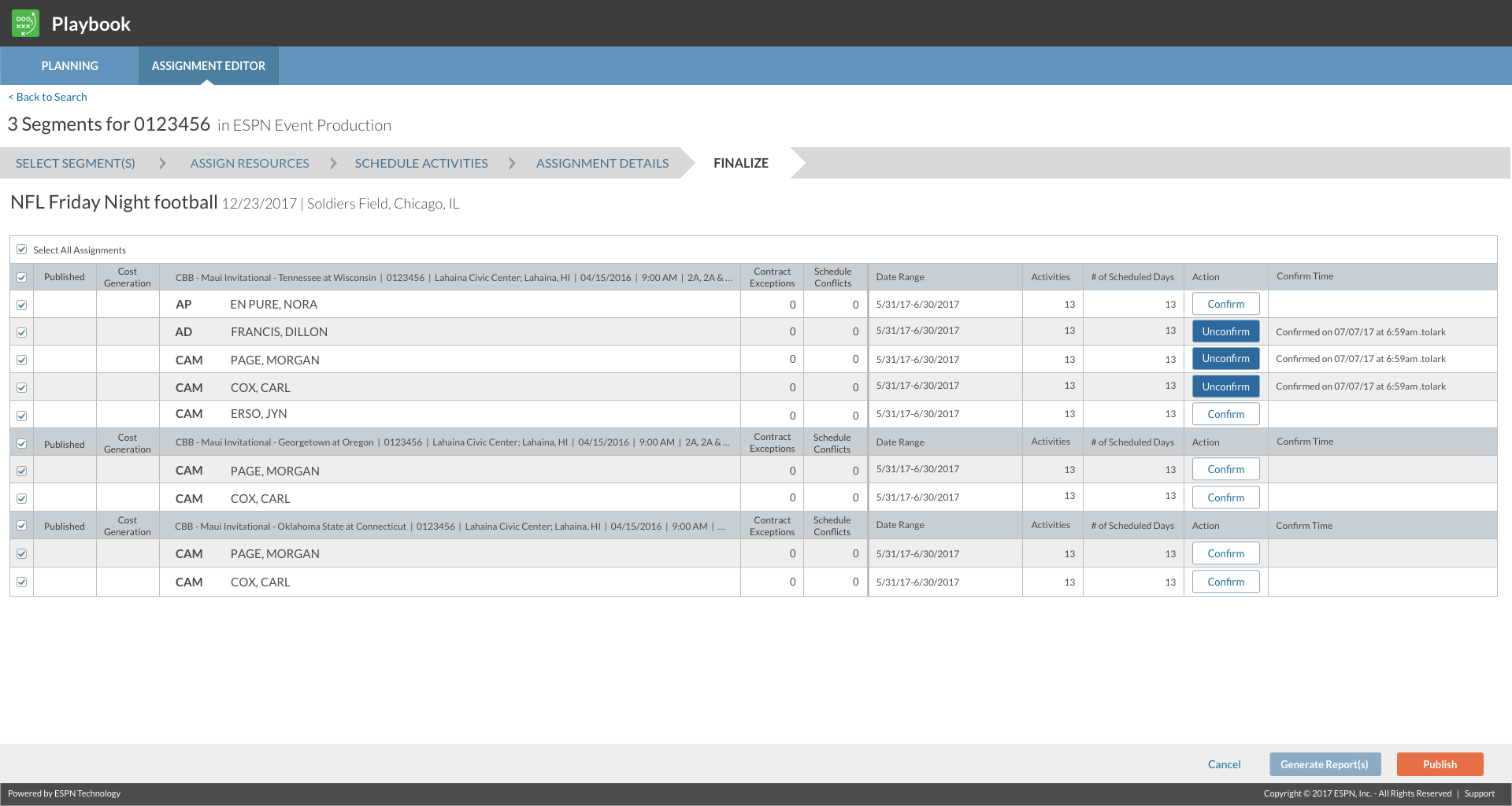Click Soldiers Field, Chicago, IL text
The height and width of the screenshot is (806, 1512).
[x=383, y=204]
